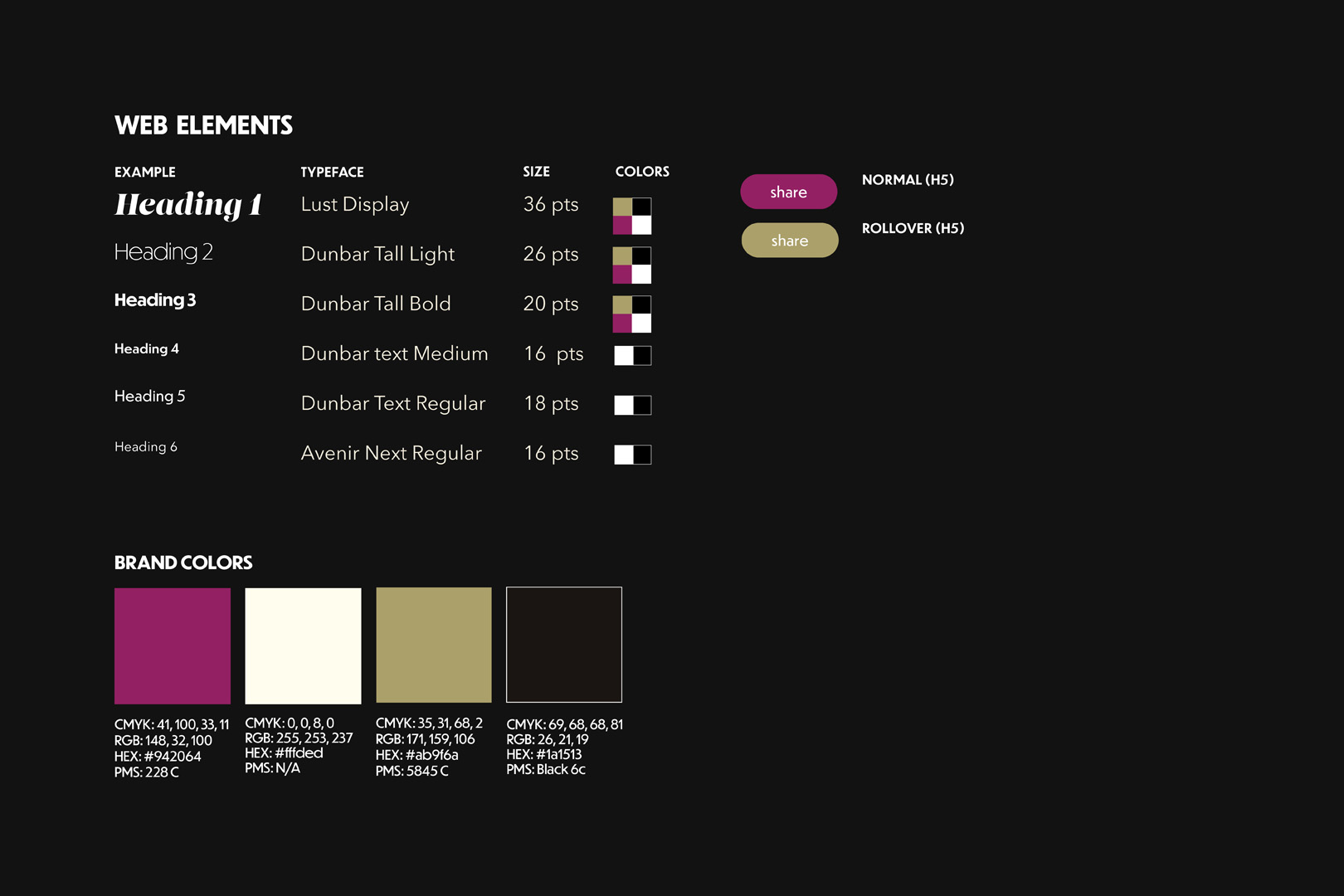
Task: Select the magenta brand color swatch
Action: point(173,645)
